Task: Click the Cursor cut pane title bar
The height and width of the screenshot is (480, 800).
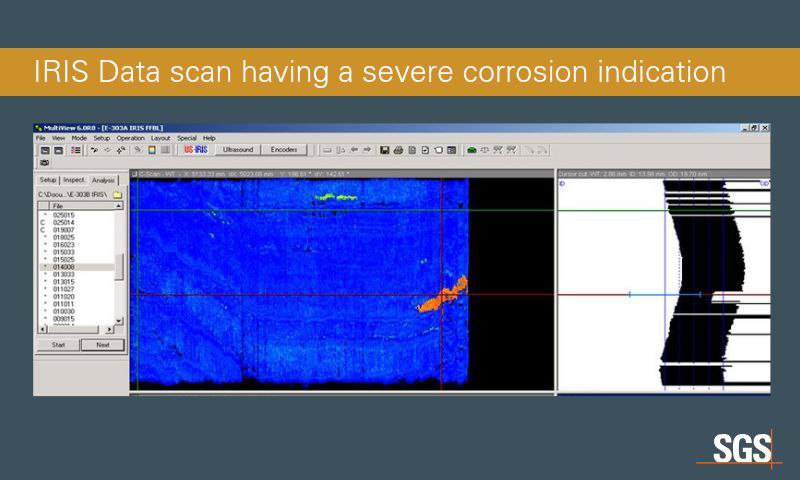Action: click(664, 174)
